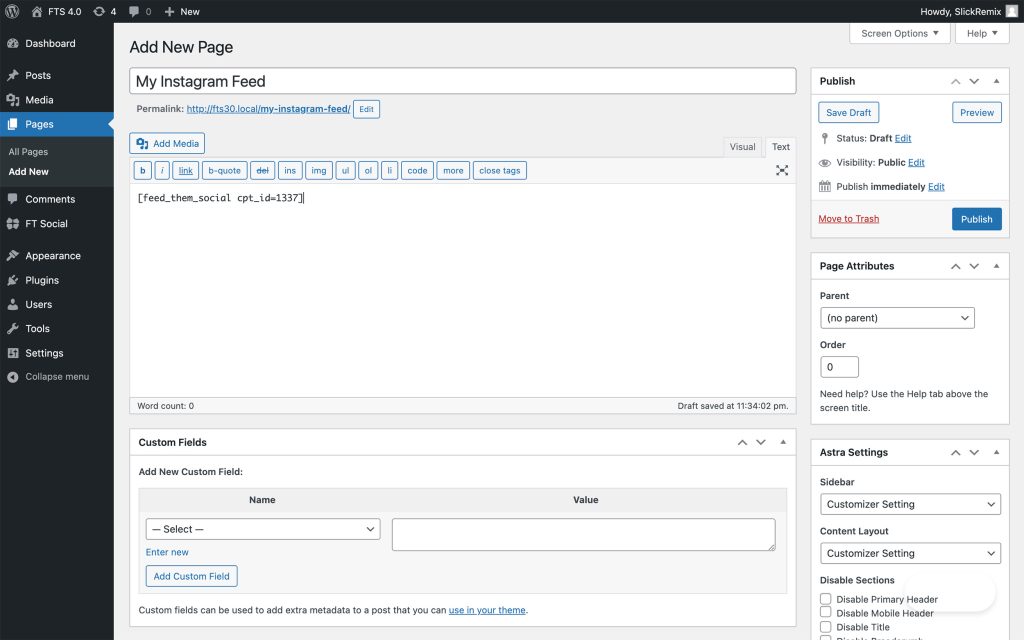This screenshot has height=640, width=1024.
Task: Click the Move to Trash link
Action: [x=848, y=219]
